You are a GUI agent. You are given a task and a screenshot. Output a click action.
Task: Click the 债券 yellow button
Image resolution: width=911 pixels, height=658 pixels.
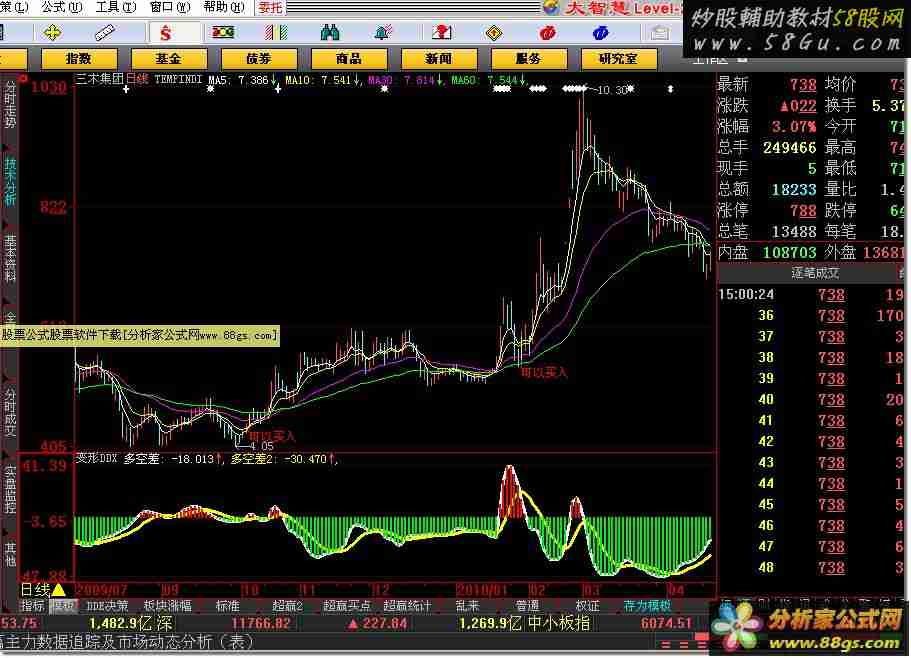coord(259,59)
